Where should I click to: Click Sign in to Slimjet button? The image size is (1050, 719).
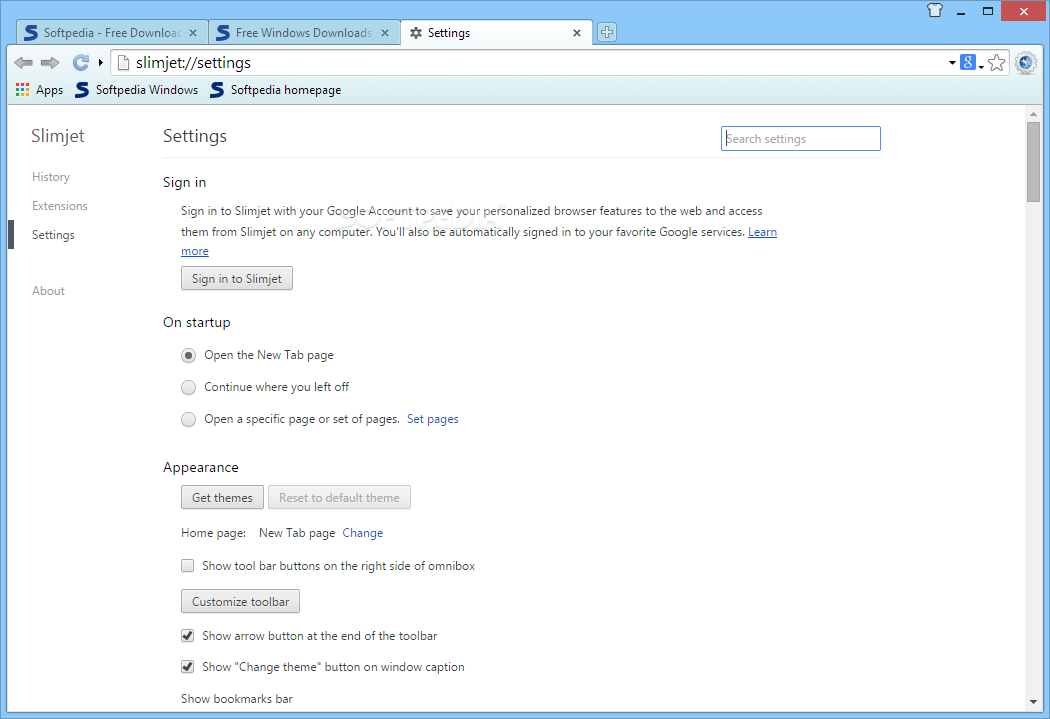(x=236, y=278)
